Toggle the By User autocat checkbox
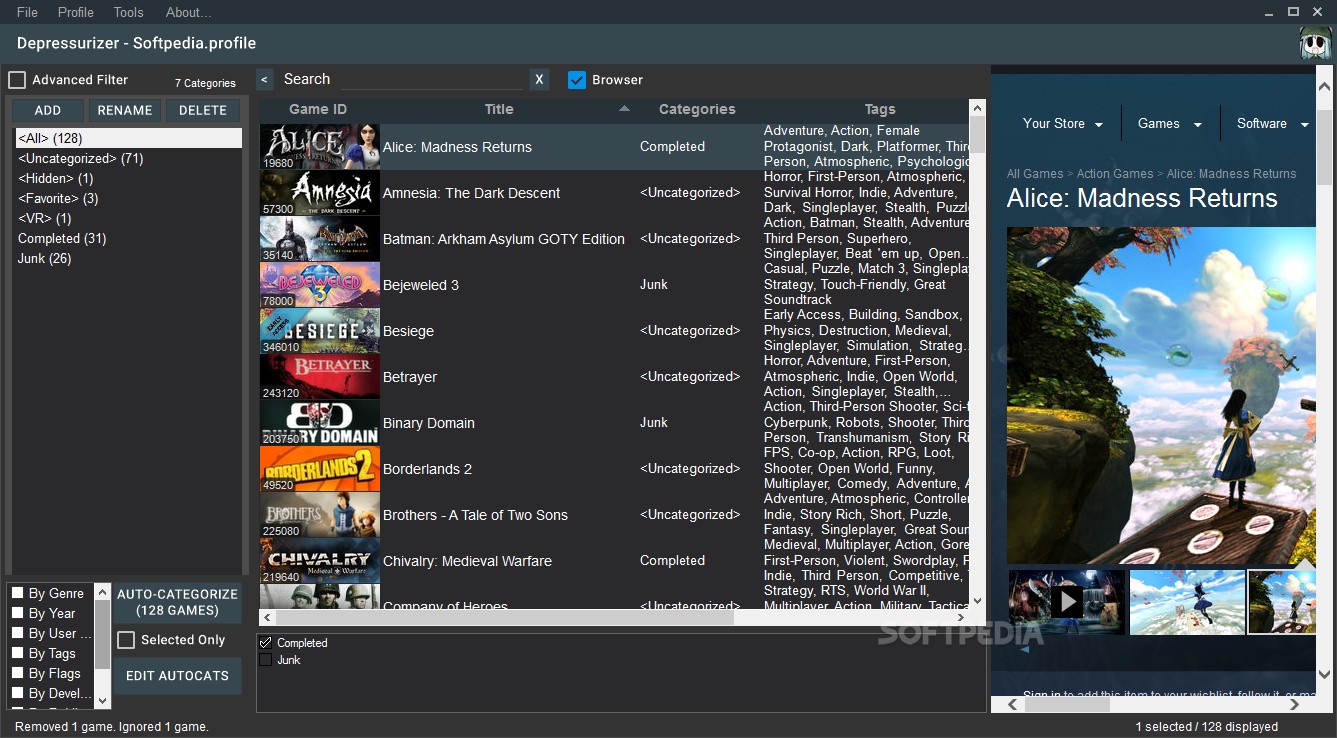The image size is (1337, 738). 17,633
